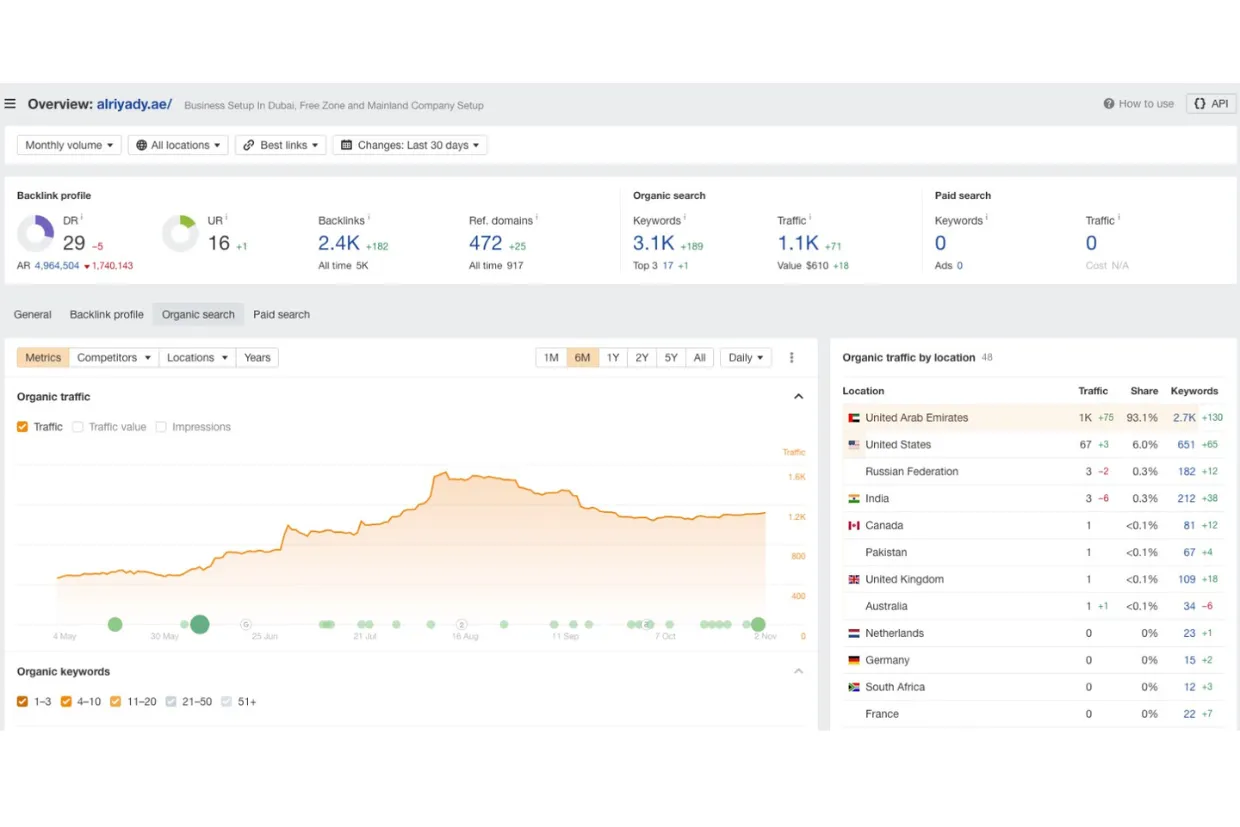1240x827 pixels.
Task: Switch to the Organic search tab
Action: pyautogui.click(x=198, y=314)
